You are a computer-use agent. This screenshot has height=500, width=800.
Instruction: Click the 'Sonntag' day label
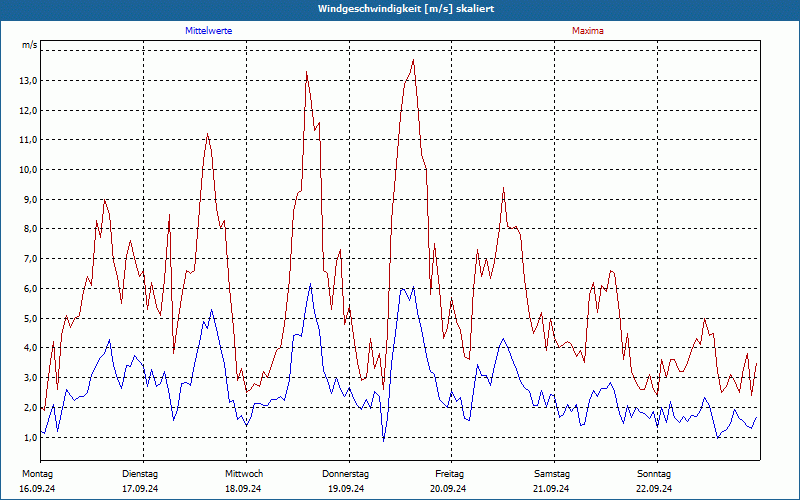pyautogui.click(x=654, y=474)
